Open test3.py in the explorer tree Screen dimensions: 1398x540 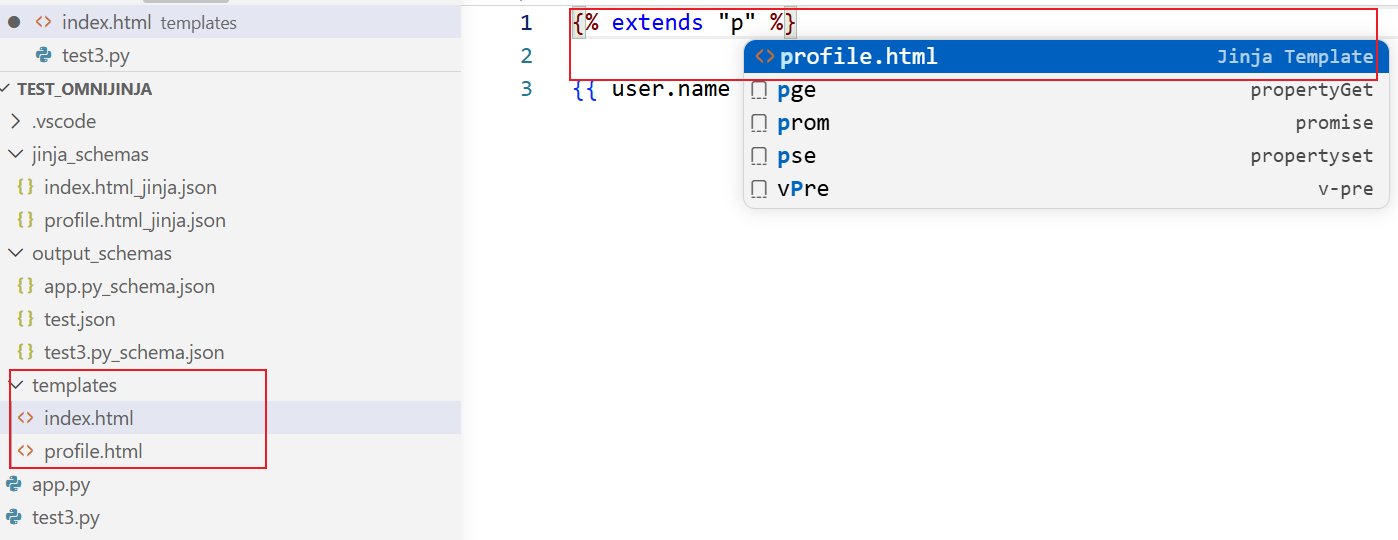(x=230, y=517)
